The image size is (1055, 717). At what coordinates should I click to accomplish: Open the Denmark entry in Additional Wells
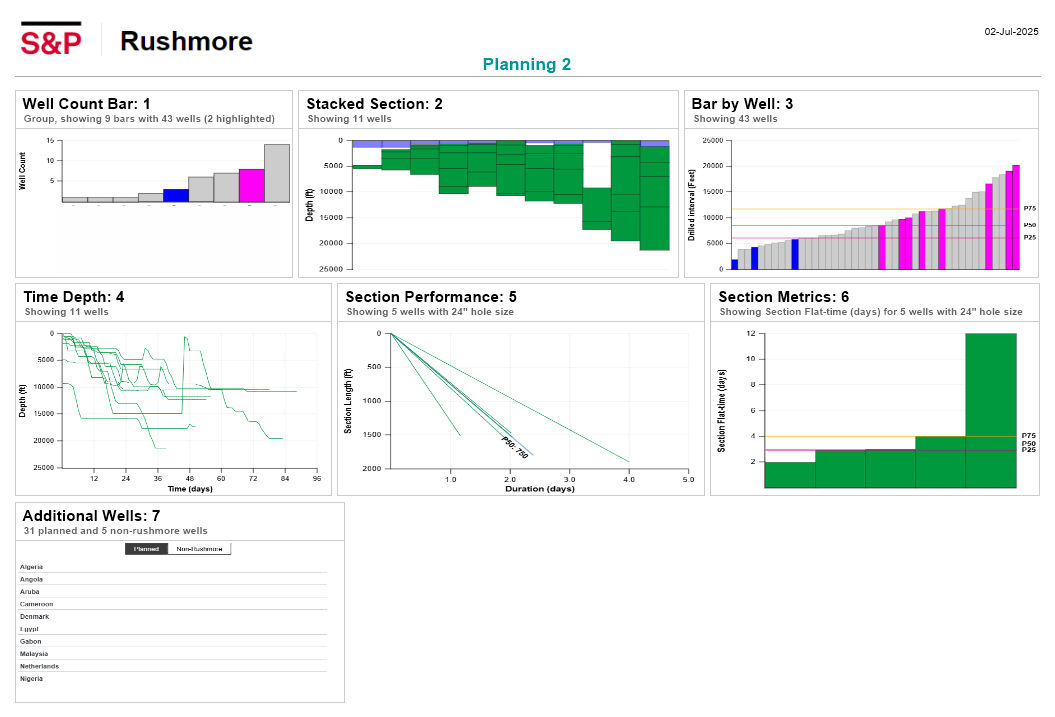tap(34, 617)
